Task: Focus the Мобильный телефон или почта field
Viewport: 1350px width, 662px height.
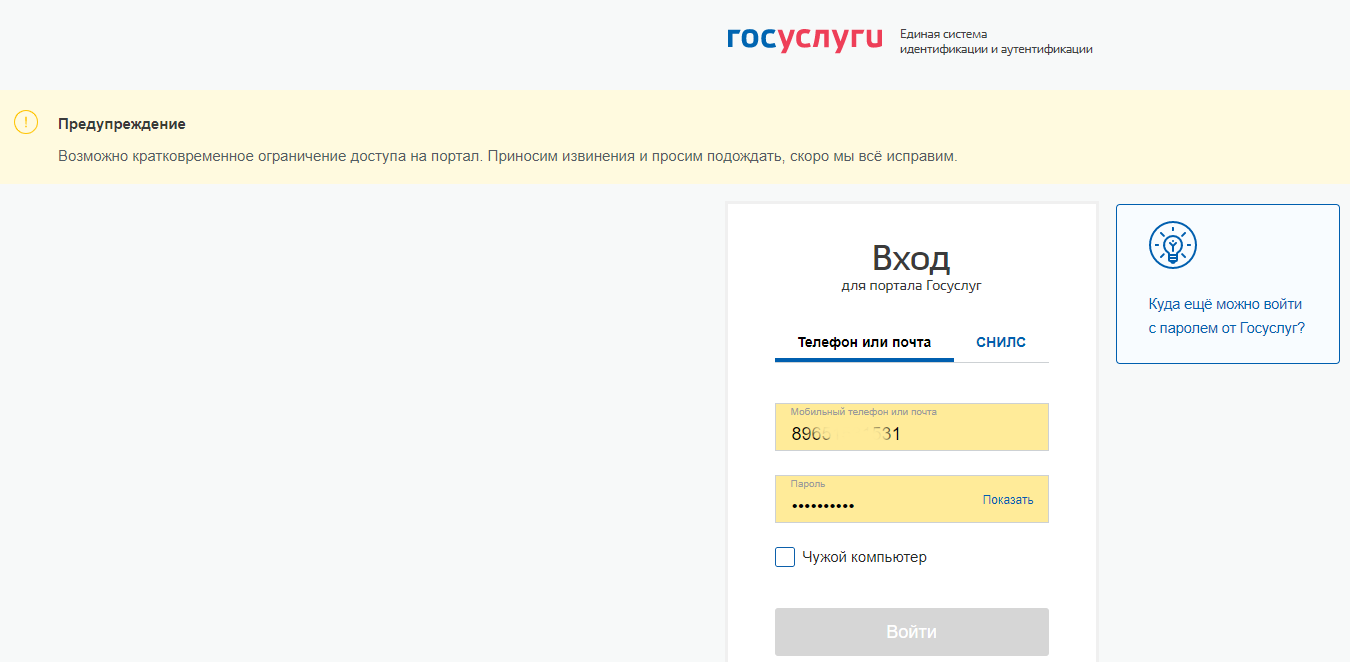Action: click(912, 427)
